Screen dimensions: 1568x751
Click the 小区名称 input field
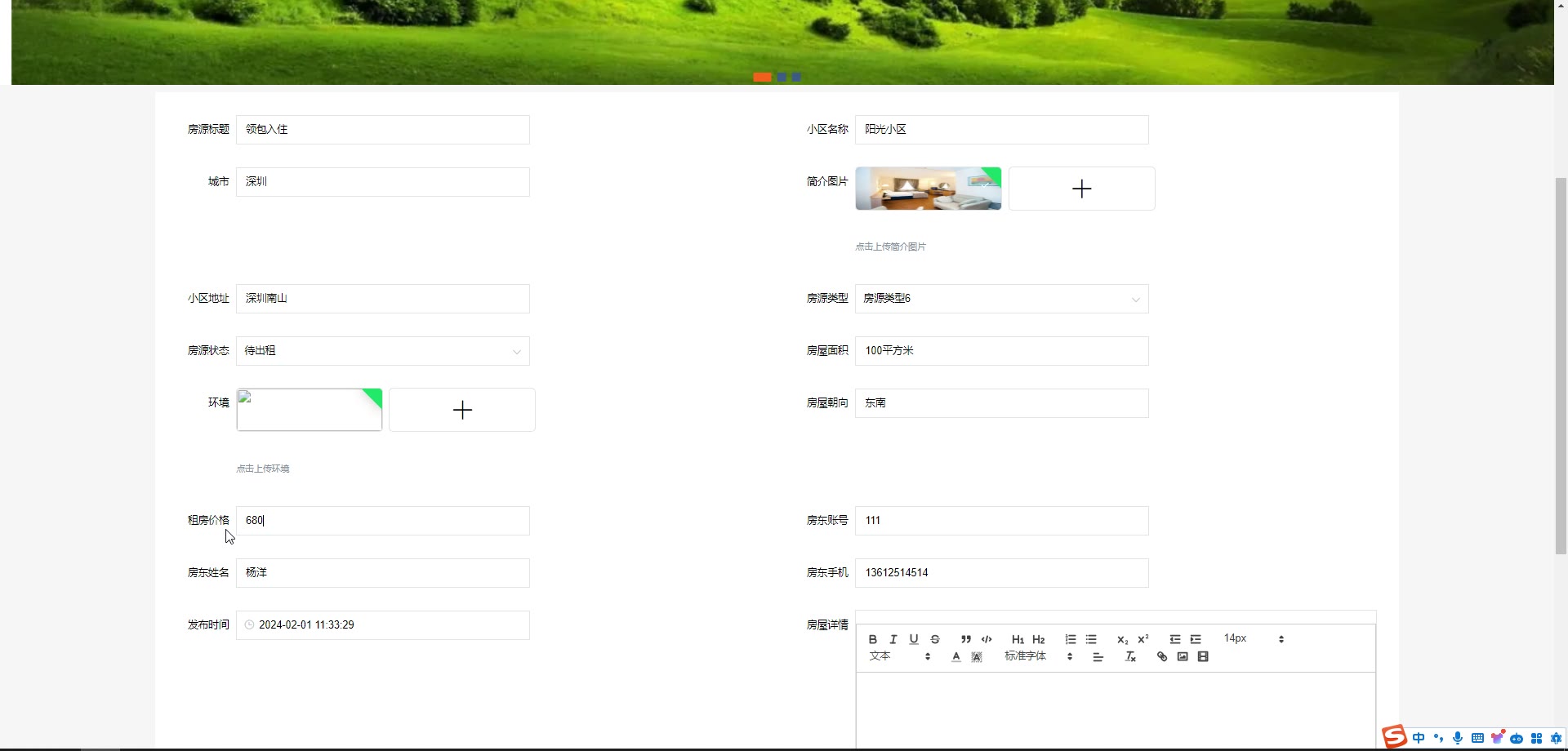[1001, 130]
